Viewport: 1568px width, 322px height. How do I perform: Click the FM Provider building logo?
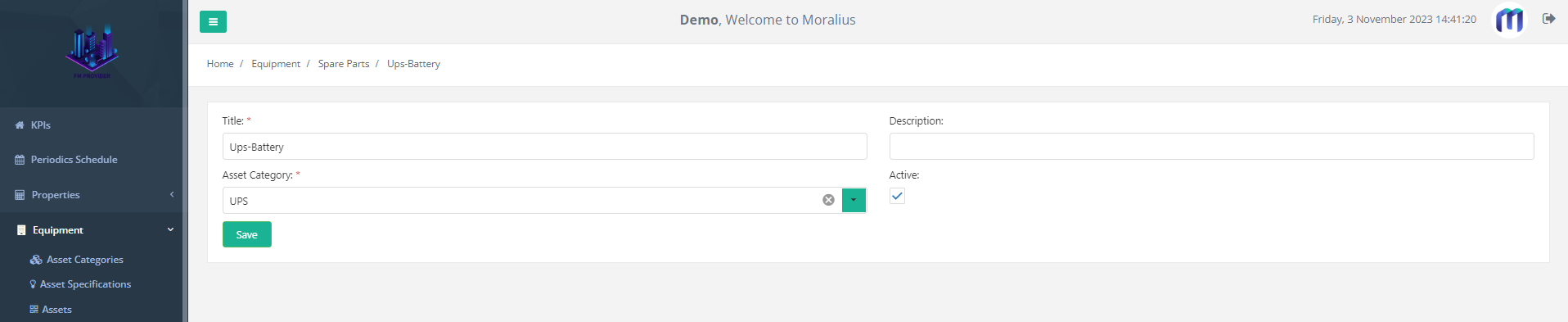(x=92, y=51)
